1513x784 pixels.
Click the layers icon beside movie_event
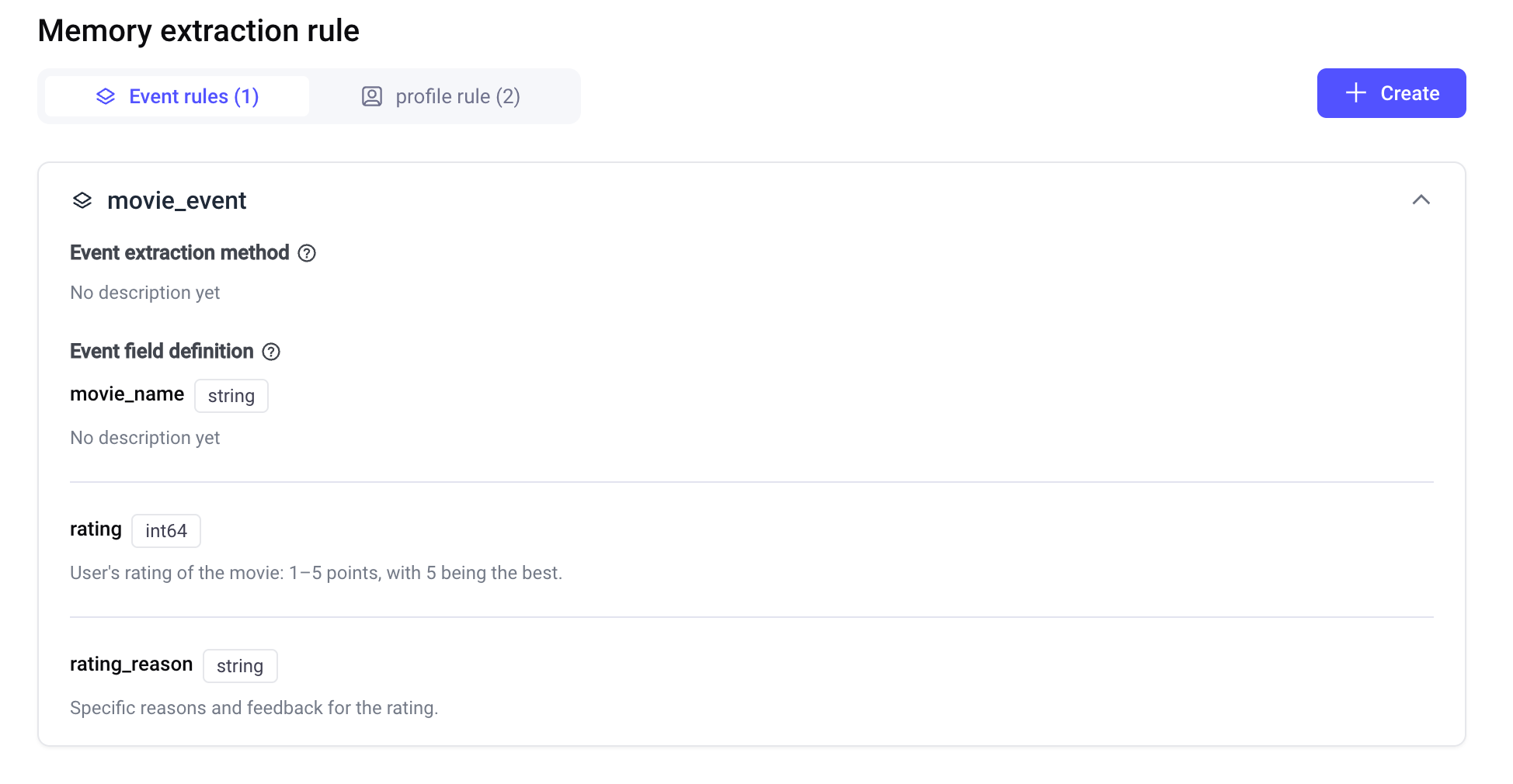click(82, 200)
